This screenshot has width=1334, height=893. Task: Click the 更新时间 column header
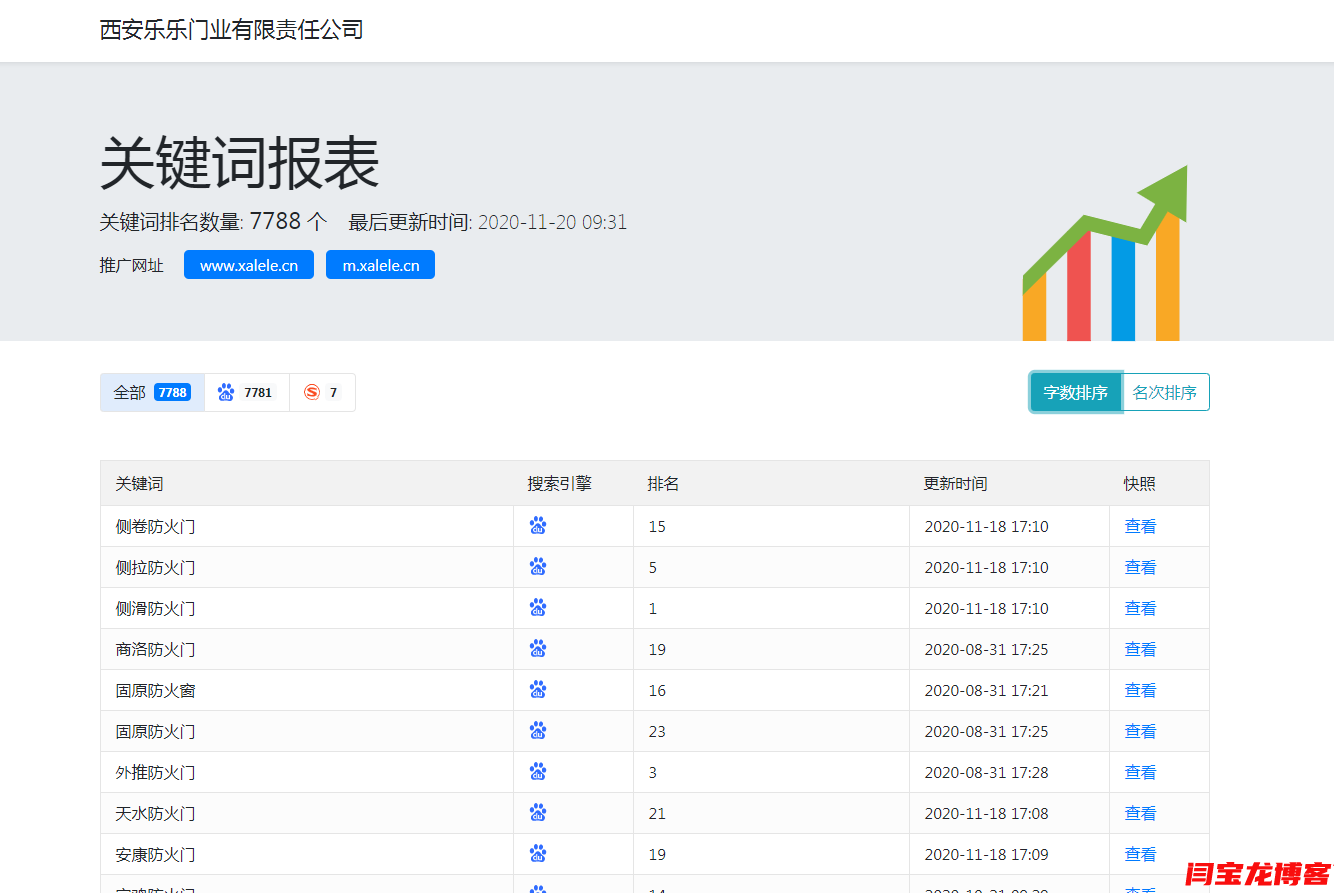pos(955,484)
